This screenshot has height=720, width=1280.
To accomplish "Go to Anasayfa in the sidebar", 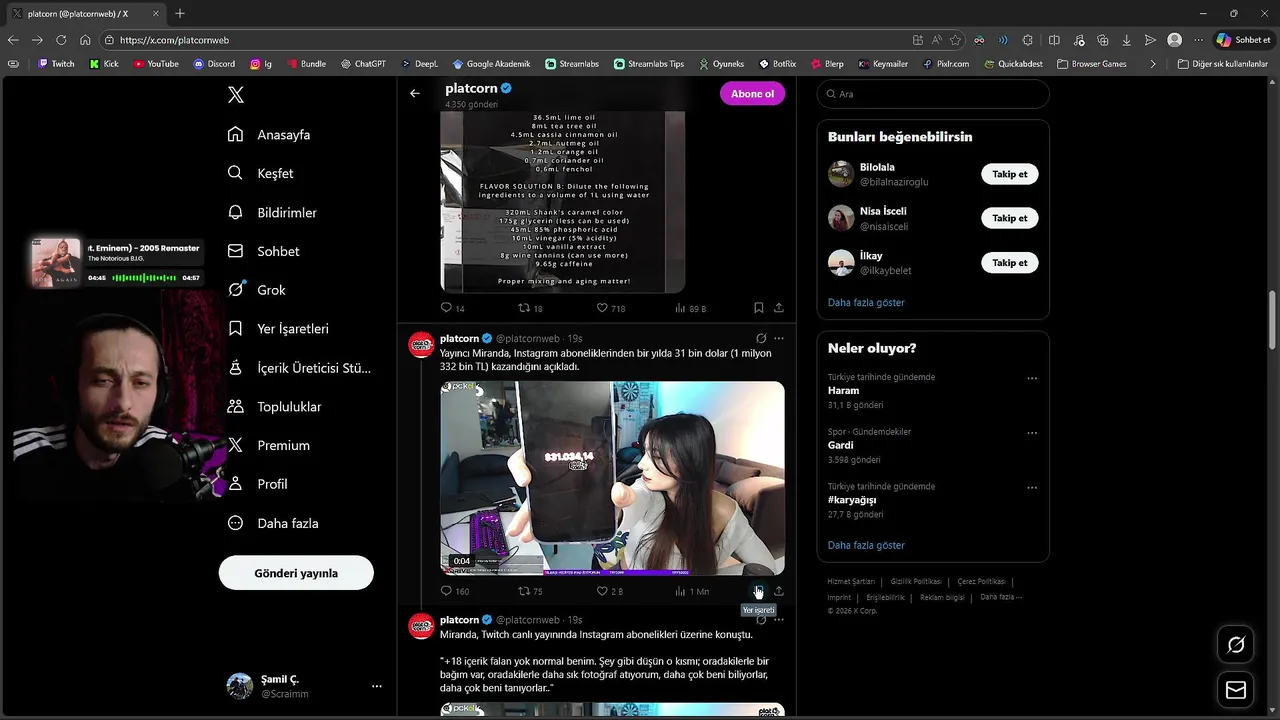I will point(269,135).
